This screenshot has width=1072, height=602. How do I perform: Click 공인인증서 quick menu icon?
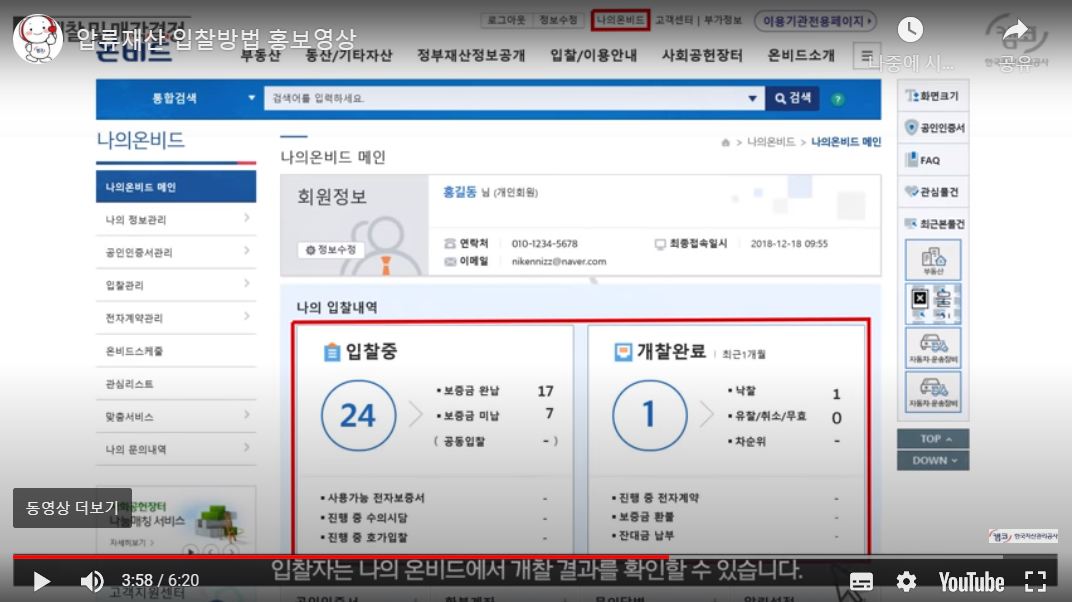point(933,128)
